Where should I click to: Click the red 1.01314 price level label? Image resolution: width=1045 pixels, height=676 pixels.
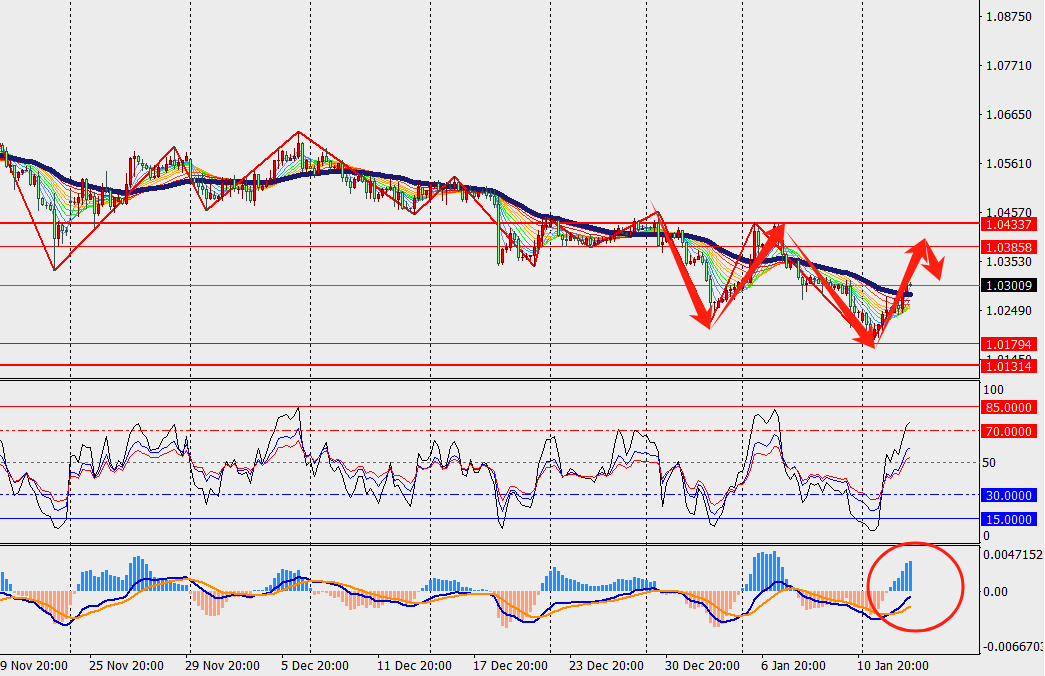coord(1009,366)
